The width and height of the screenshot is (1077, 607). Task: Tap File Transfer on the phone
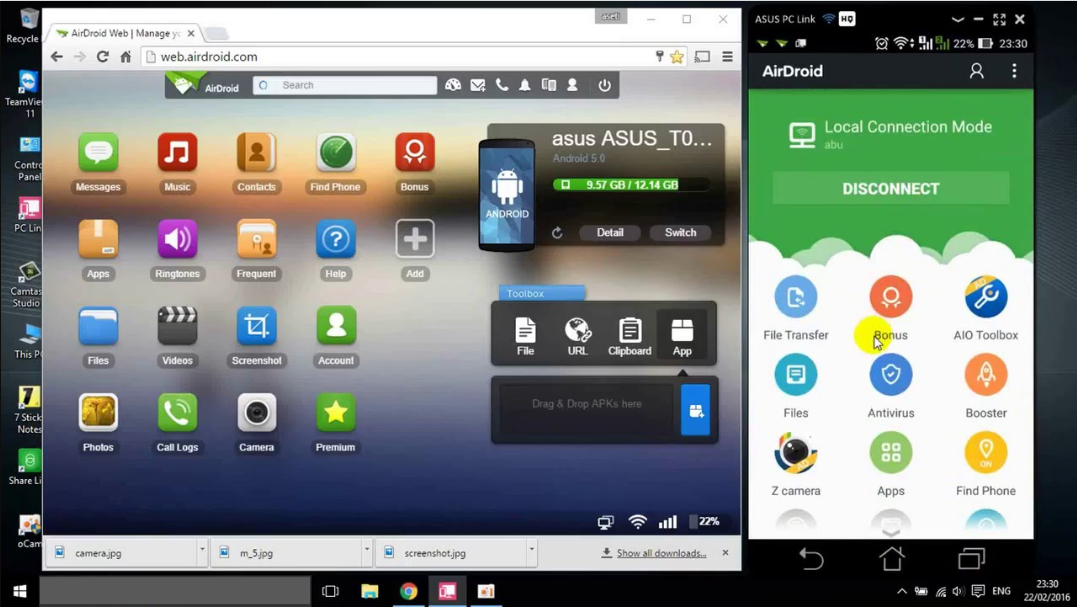tap(795, 297)
